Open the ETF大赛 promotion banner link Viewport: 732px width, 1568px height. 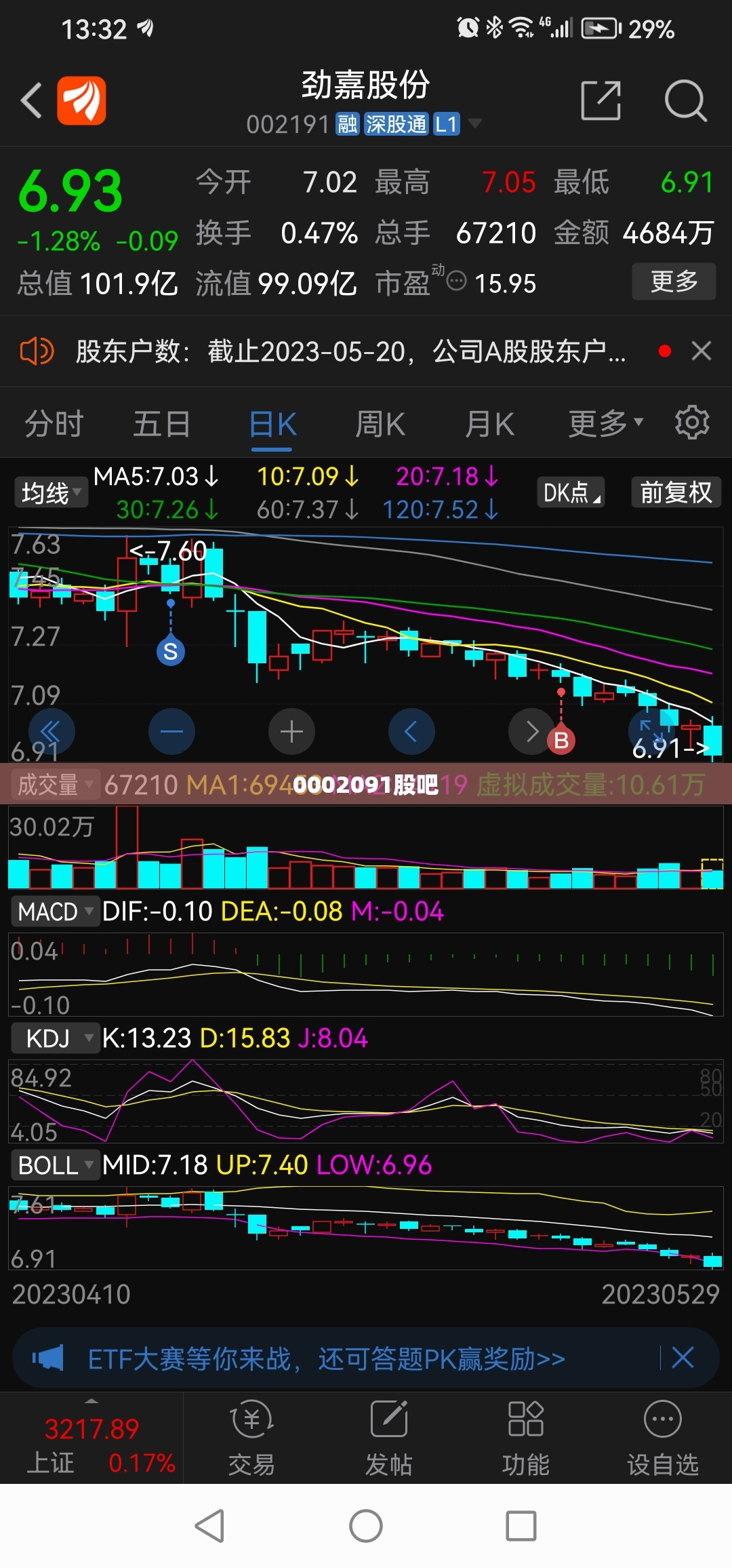tap(326, 1358)
